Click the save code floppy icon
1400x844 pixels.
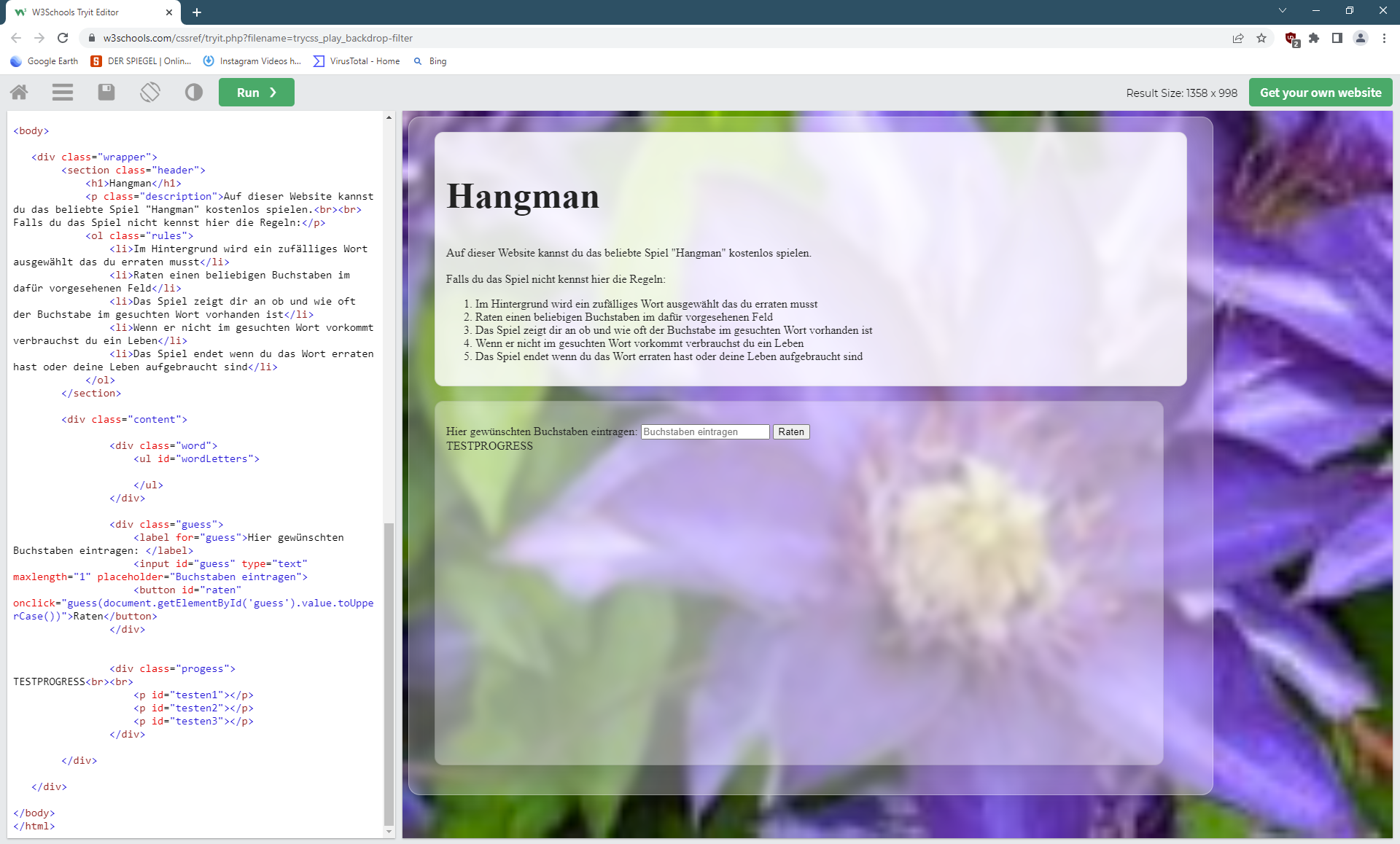click(x=106, y=92)
